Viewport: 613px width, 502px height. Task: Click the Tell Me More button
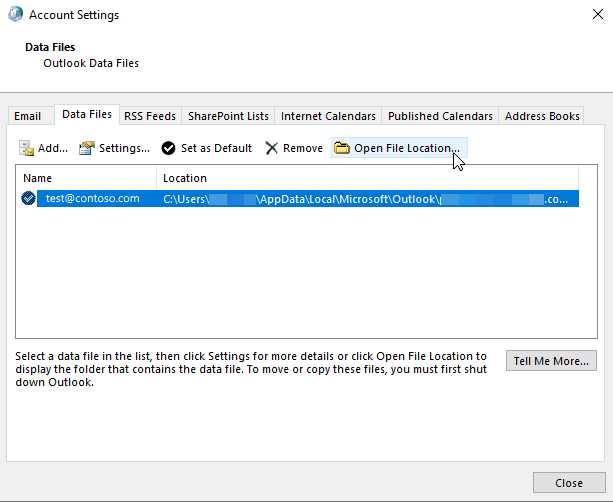[551, 361]
